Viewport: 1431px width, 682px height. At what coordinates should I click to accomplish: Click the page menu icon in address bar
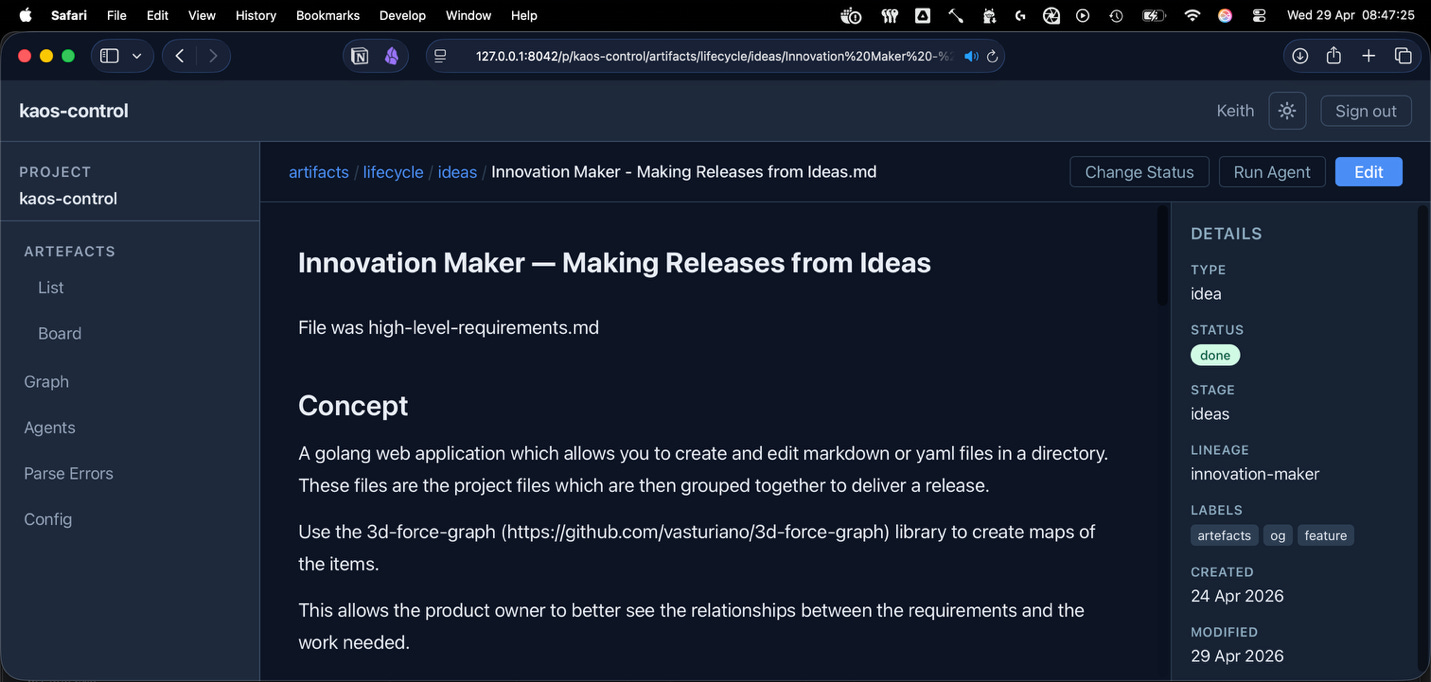(441, 56)
